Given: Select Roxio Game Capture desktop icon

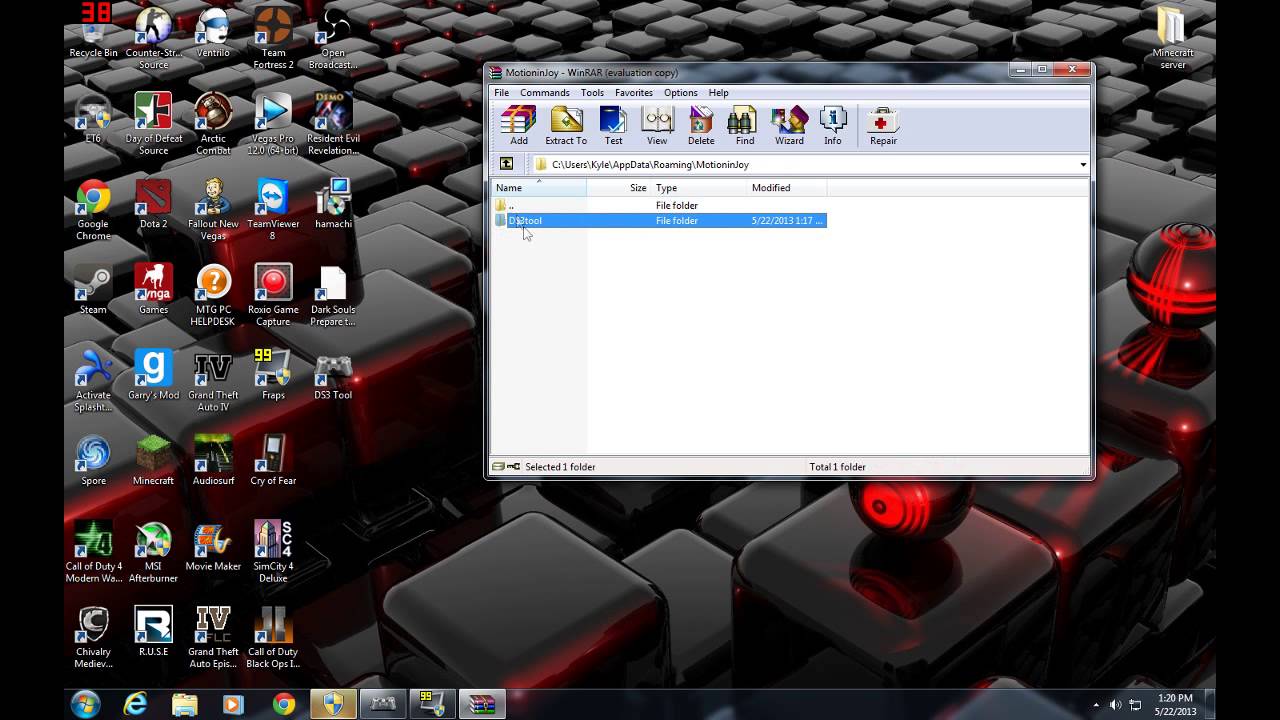Looking at the screenshot, I should (x=273, y=295).
